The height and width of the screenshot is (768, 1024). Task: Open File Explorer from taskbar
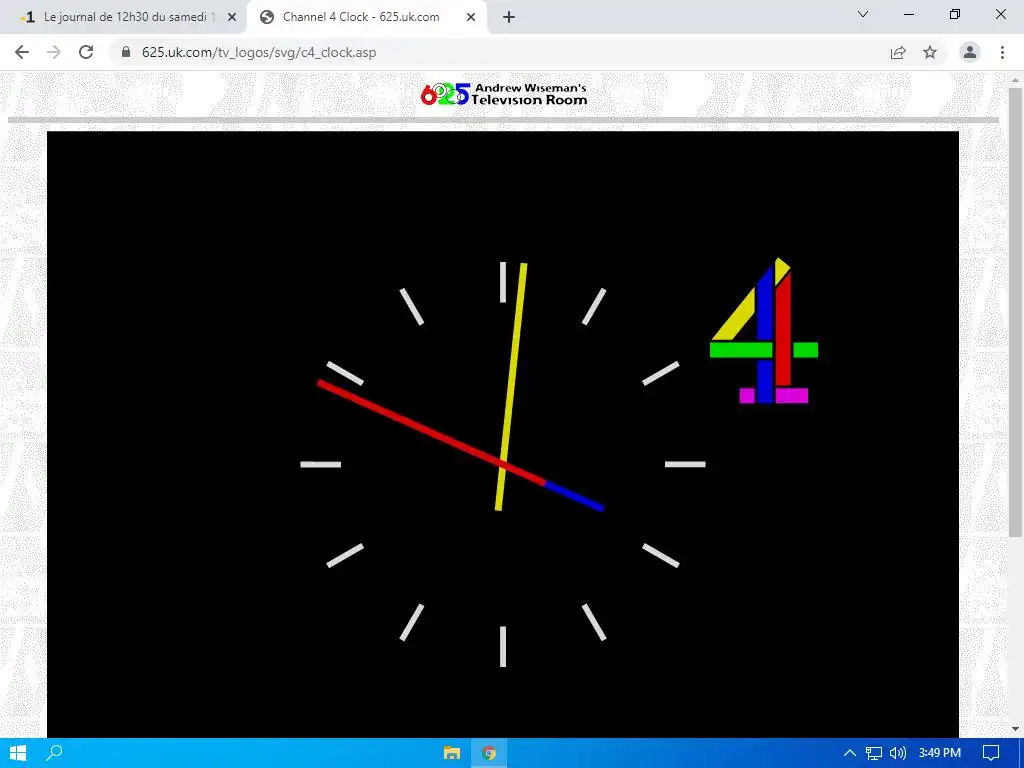point(452,753)
